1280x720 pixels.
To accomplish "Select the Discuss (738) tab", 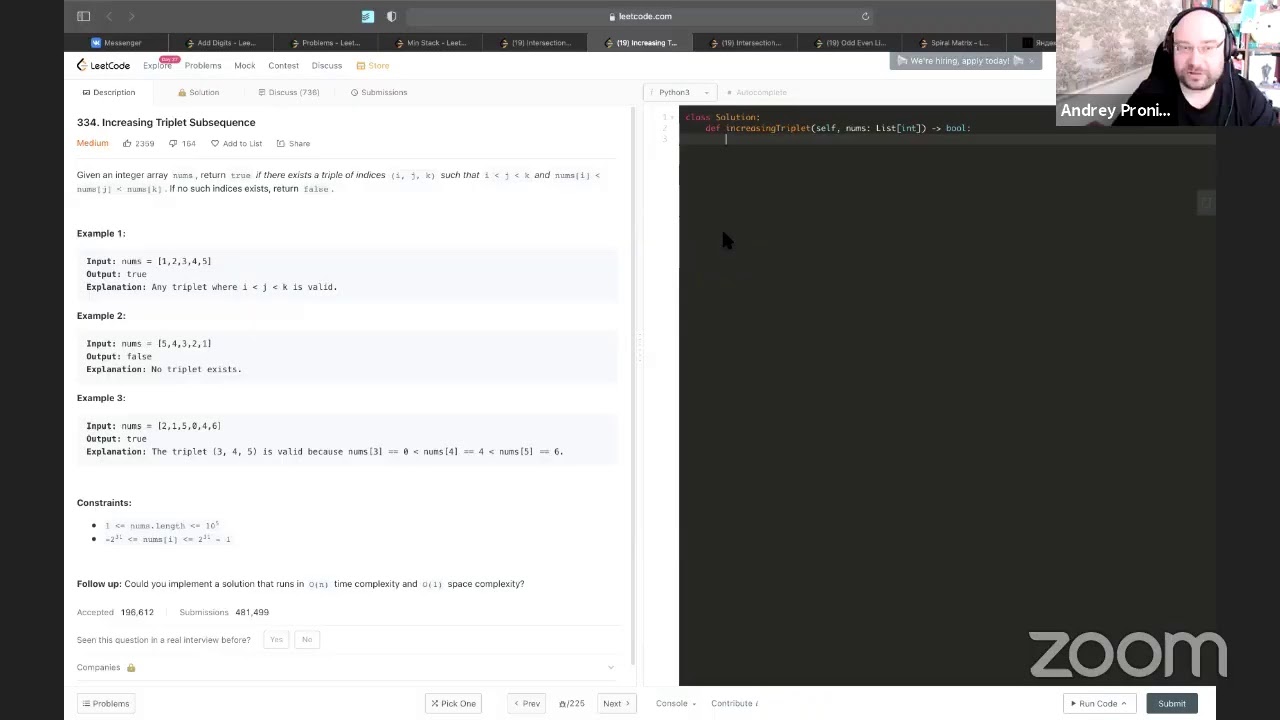I will tap(288, 92).
